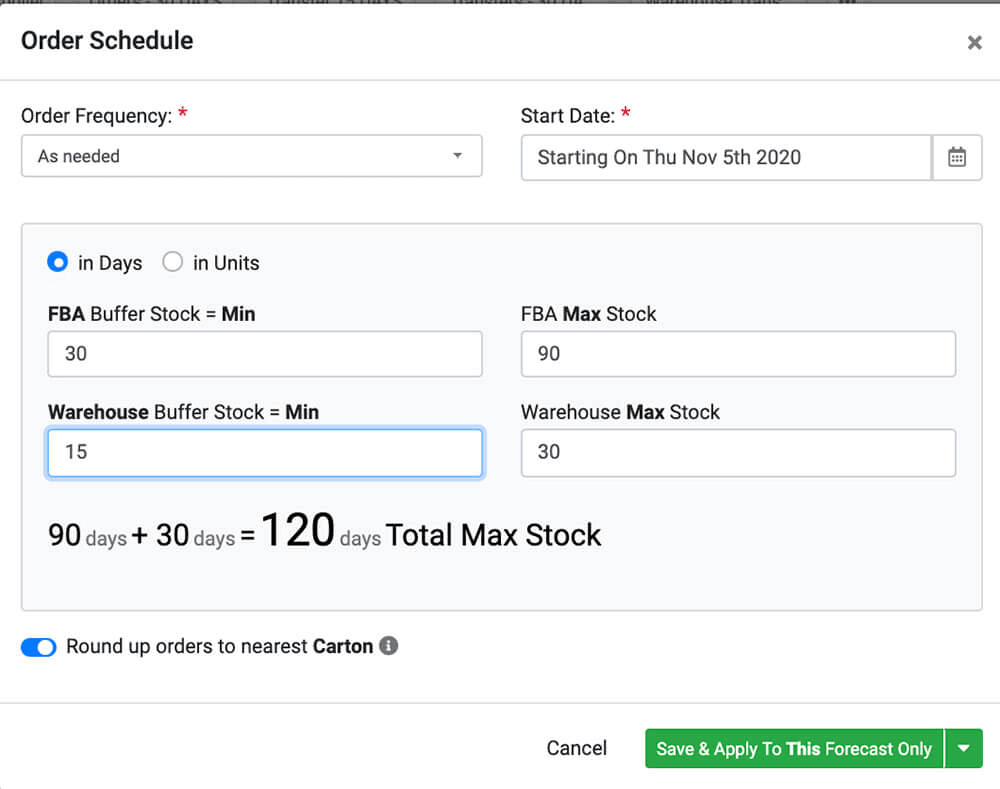Screen dimensions: 1000x789
Task: Select the 'in Days' radio button
Action: coord(57,262)
